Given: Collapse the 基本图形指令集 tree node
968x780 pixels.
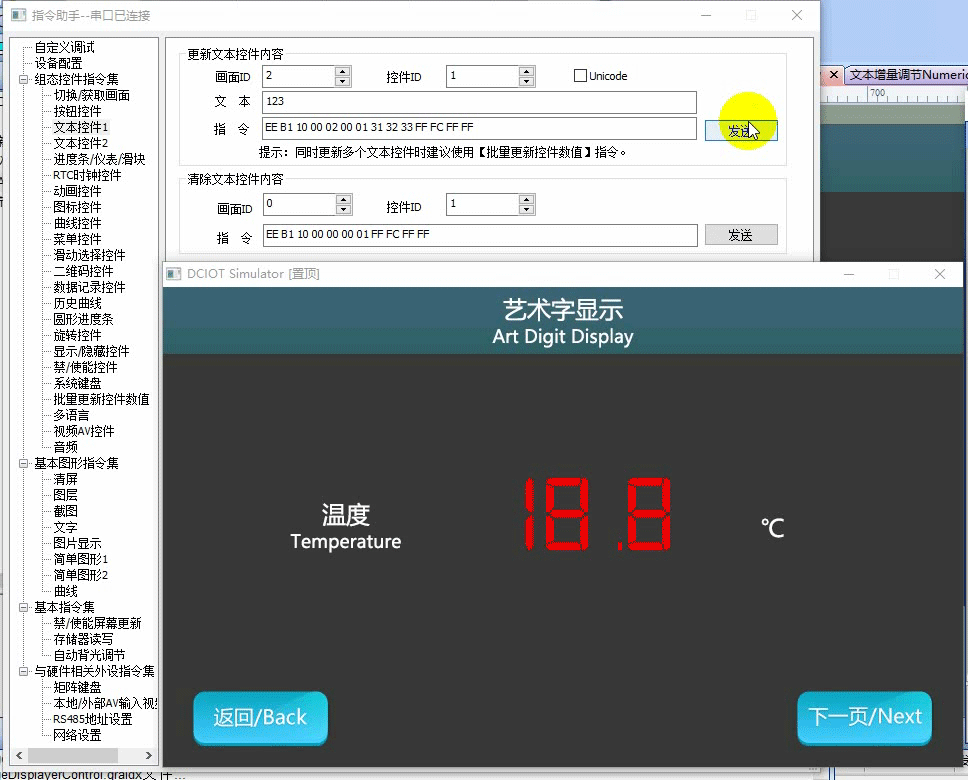Looking at the screenshot, I should tap(23, 463).
